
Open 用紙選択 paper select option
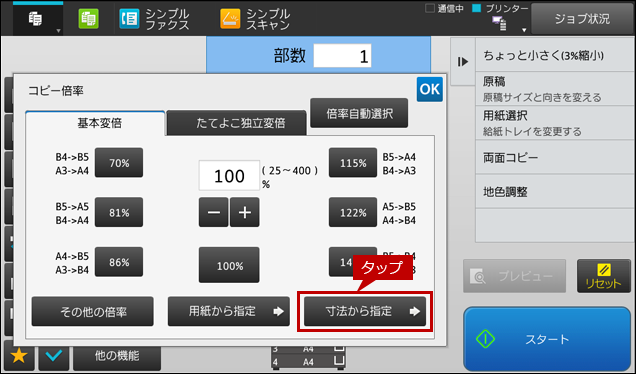click(554, 123)
